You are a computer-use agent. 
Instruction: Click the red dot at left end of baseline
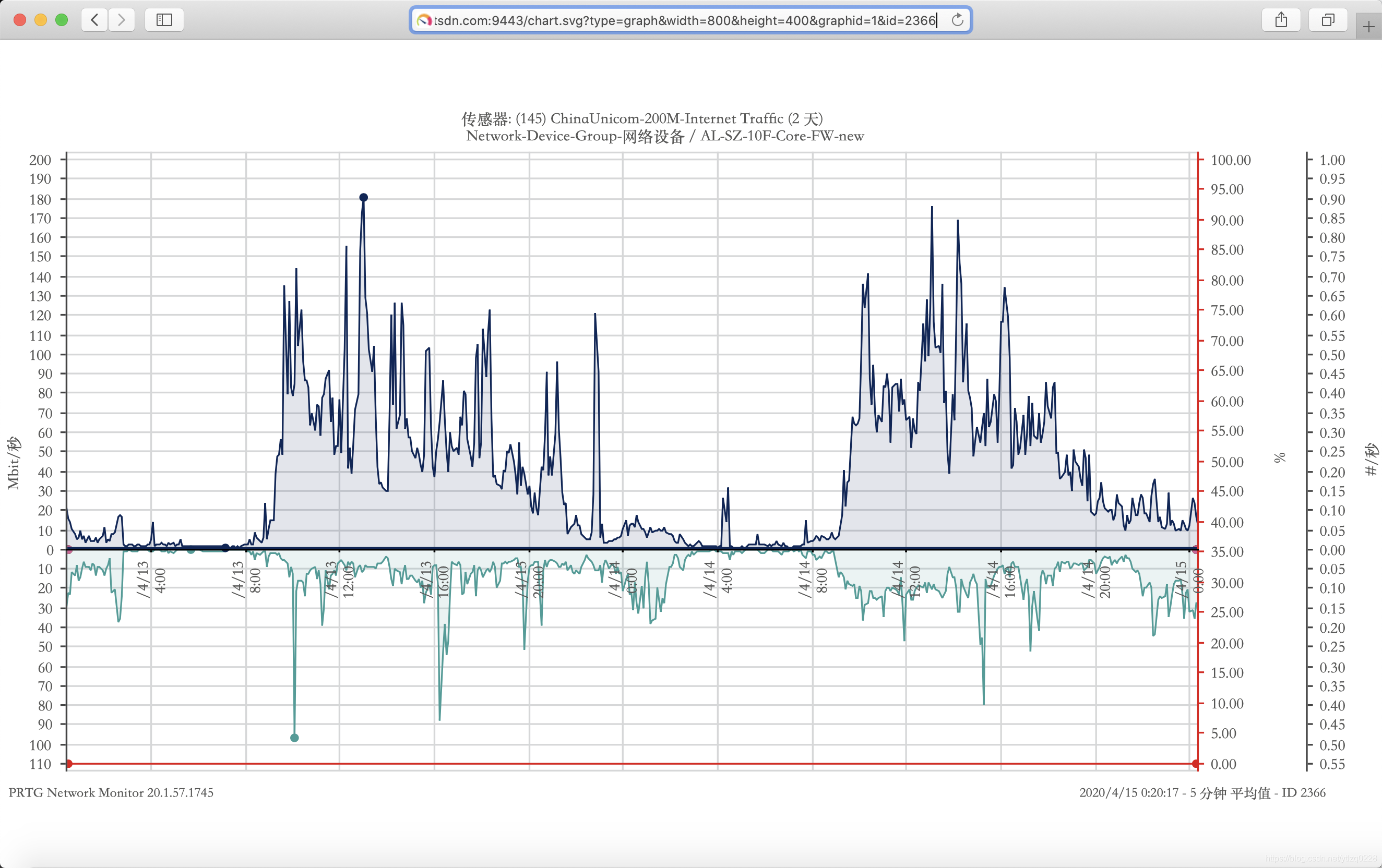click(68, 764)
